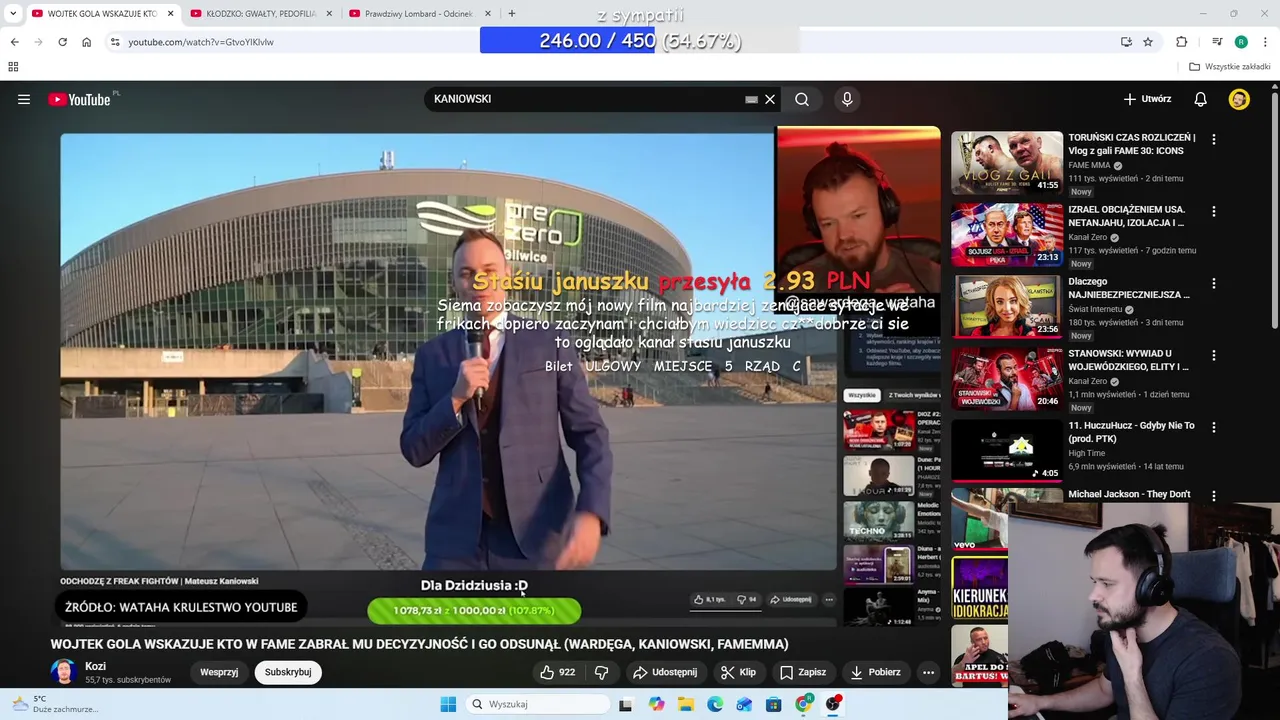Screen dimensions: 1280x720
Task: Open menu for Dlaczego NAJNIEBEZPIECZNIEJSZA video
Action: (x=1213, y=284)
